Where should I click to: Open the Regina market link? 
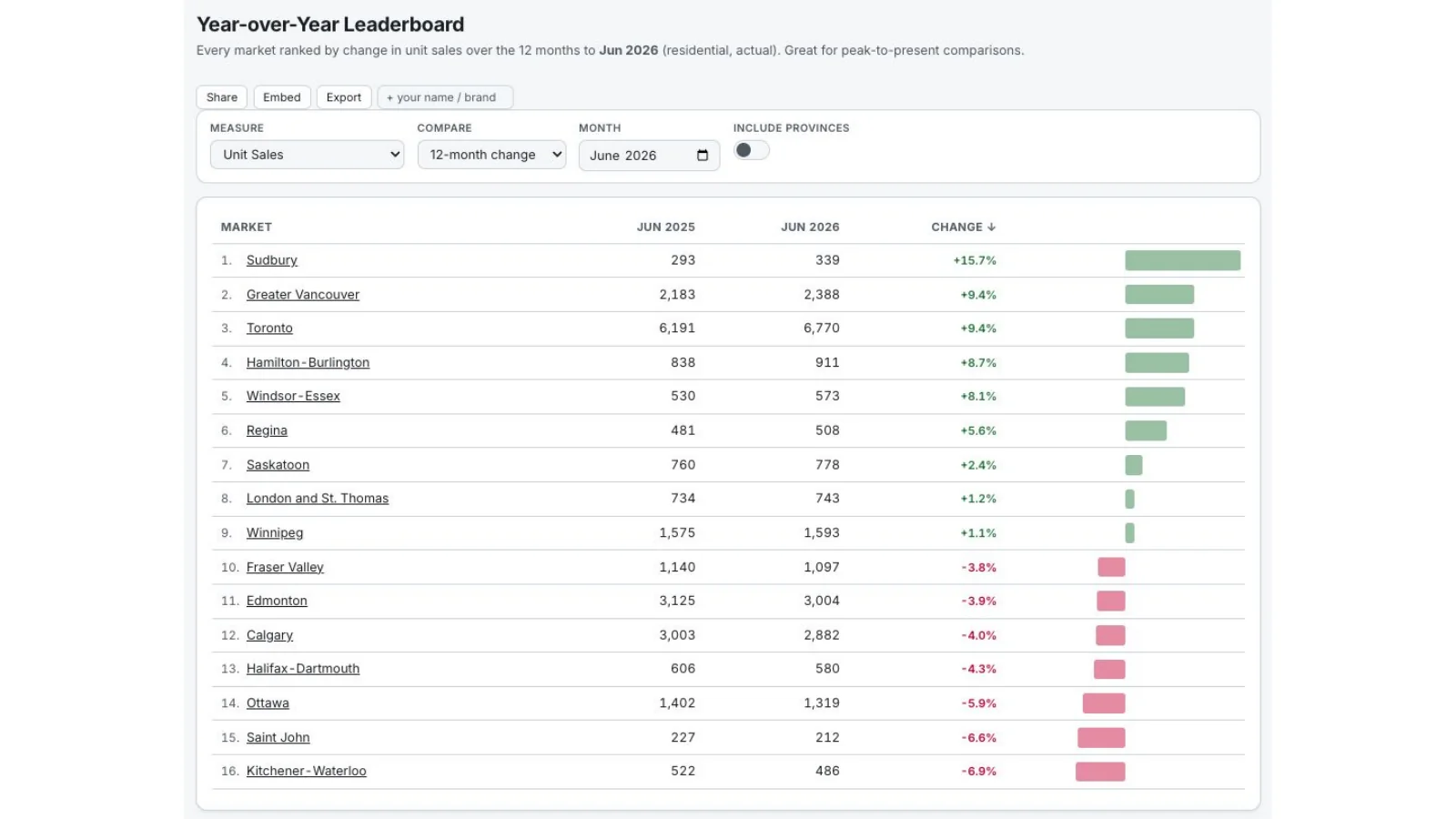pos(267,430)
